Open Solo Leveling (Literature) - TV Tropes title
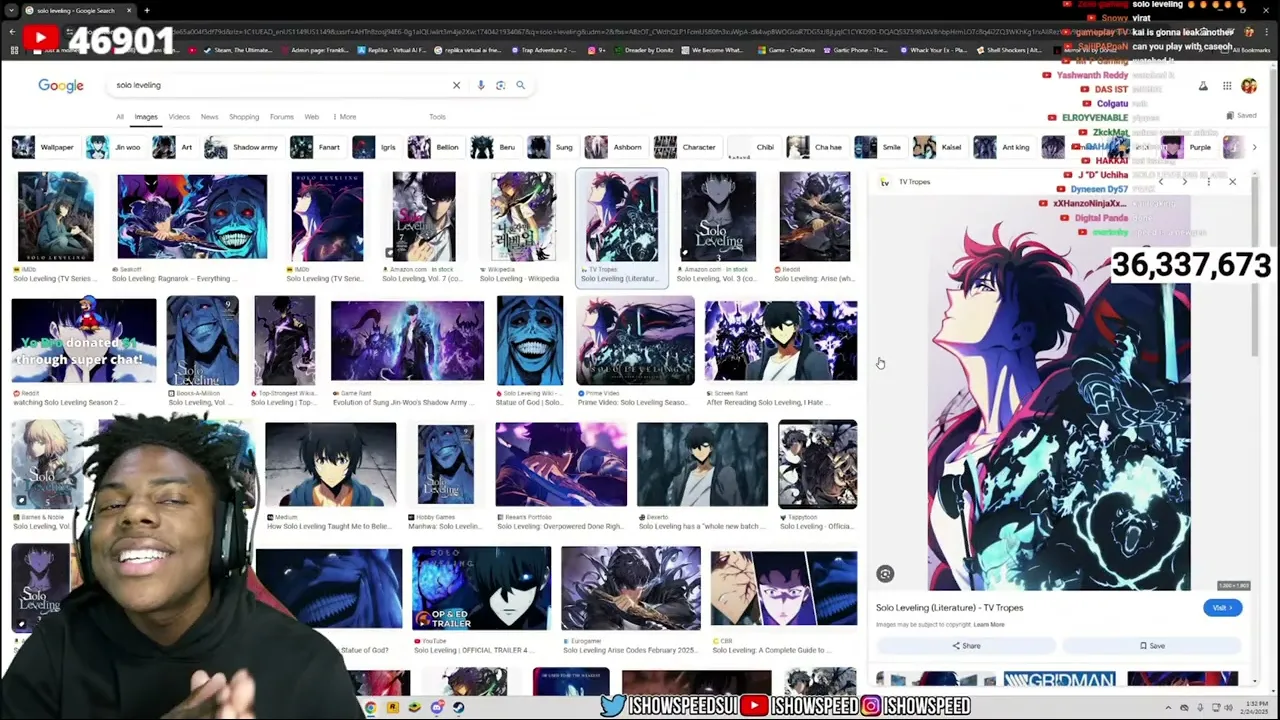Viewport: 1280px width, 720px height. point(949,608)
